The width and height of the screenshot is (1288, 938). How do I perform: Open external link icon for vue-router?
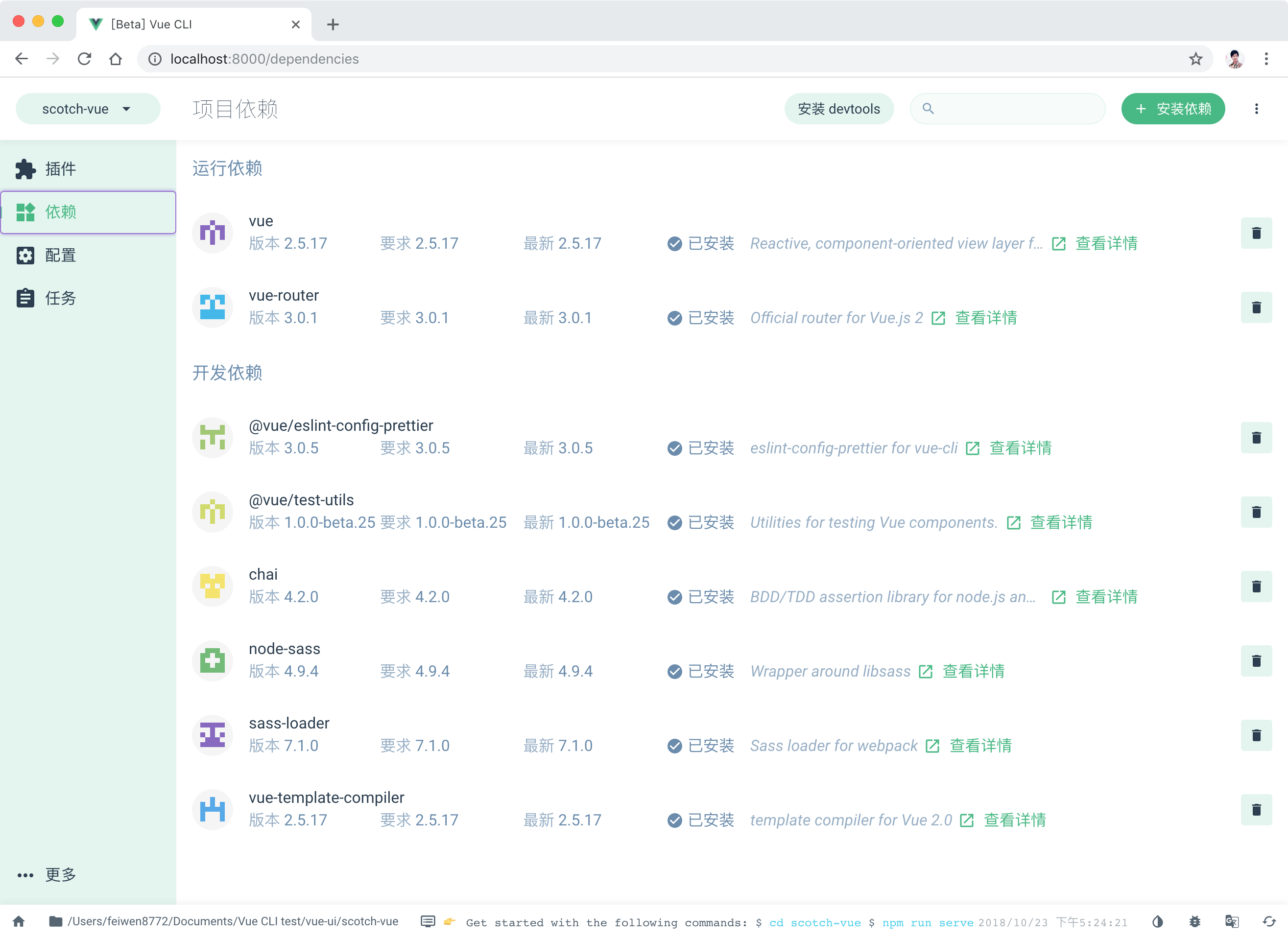tap(938, 318)
